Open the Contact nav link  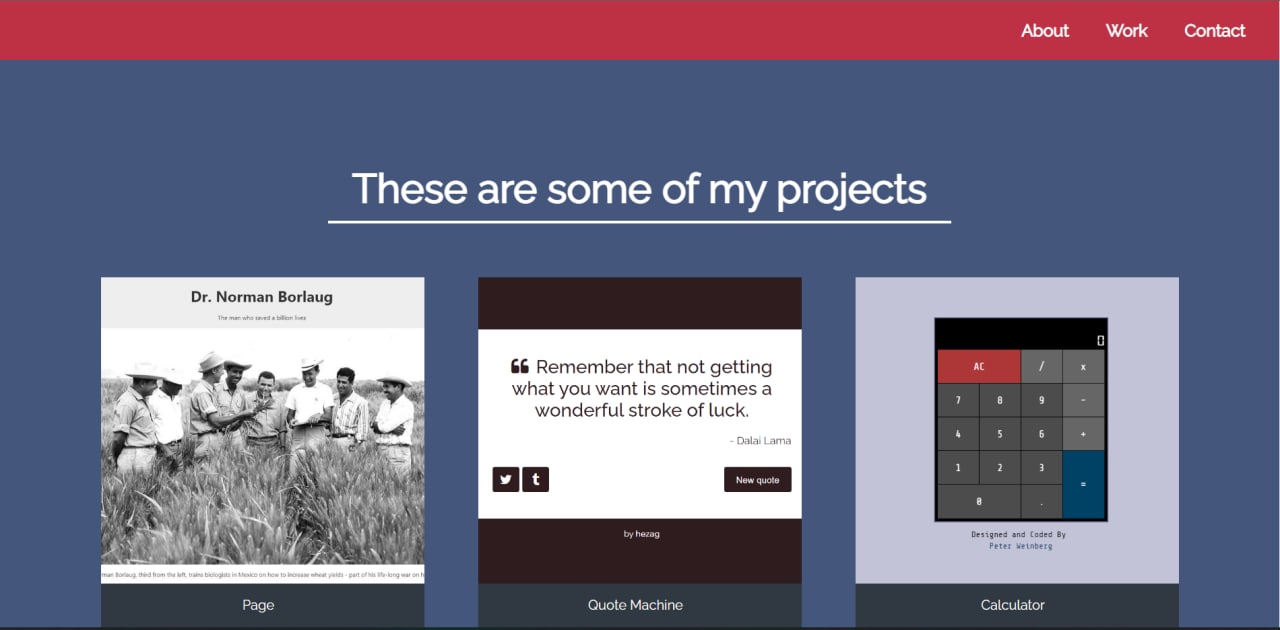[x=1214, y=31]
